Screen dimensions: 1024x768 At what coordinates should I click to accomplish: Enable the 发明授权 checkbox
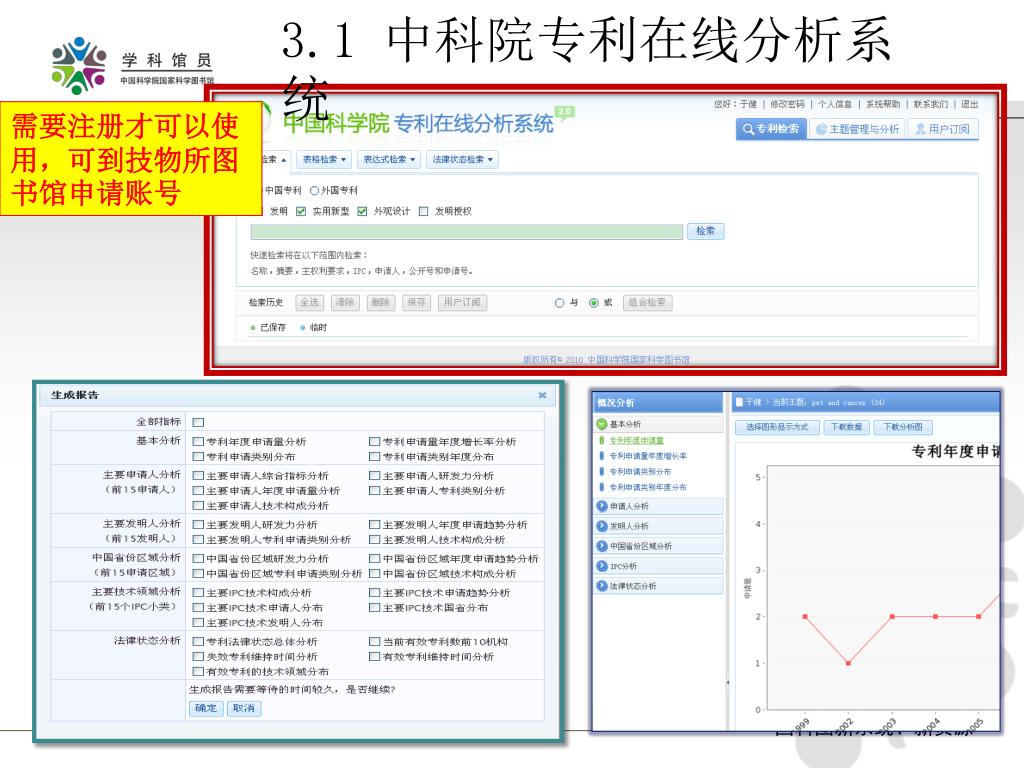click(424, 211)
